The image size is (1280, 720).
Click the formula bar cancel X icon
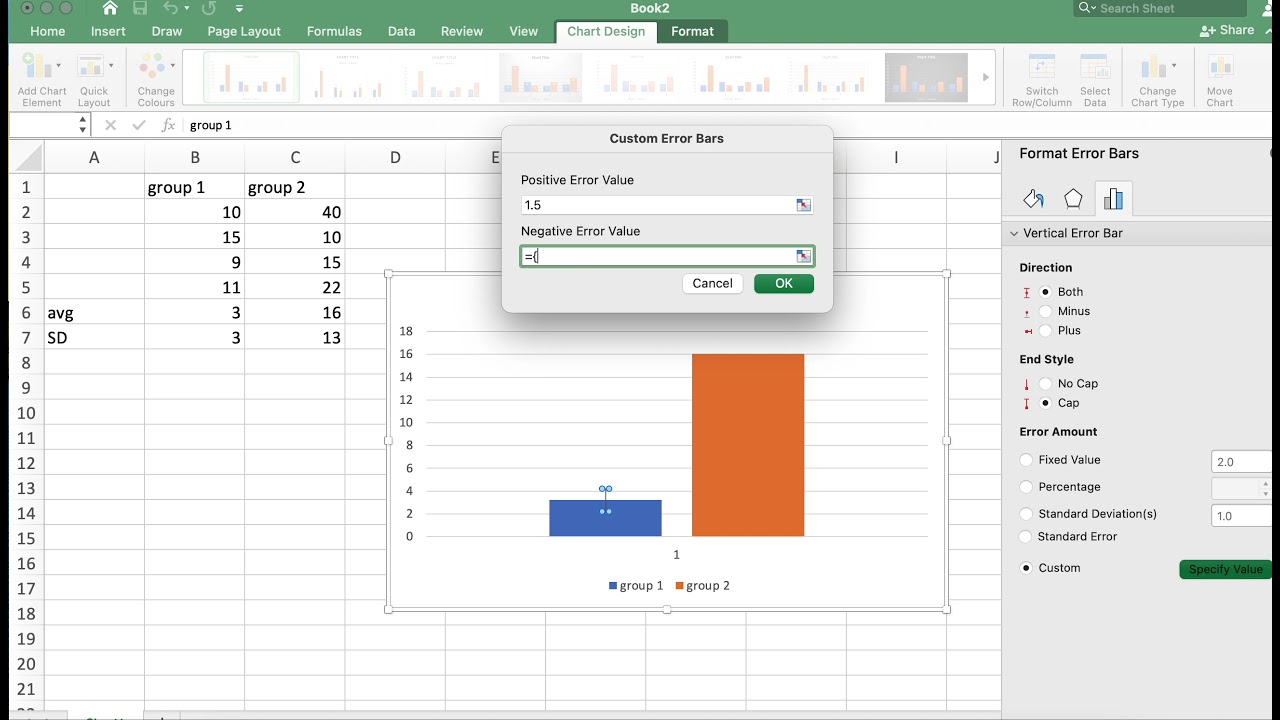point(111,125)
